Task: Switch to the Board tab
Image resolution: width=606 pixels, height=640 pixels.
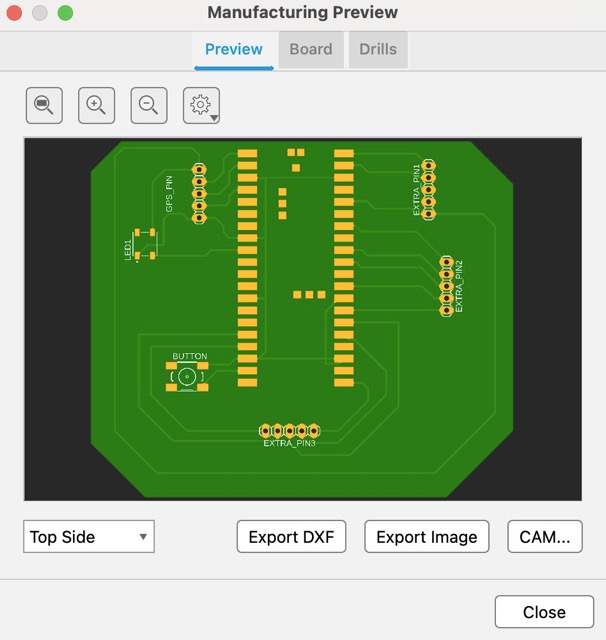Action: [310, 49]
